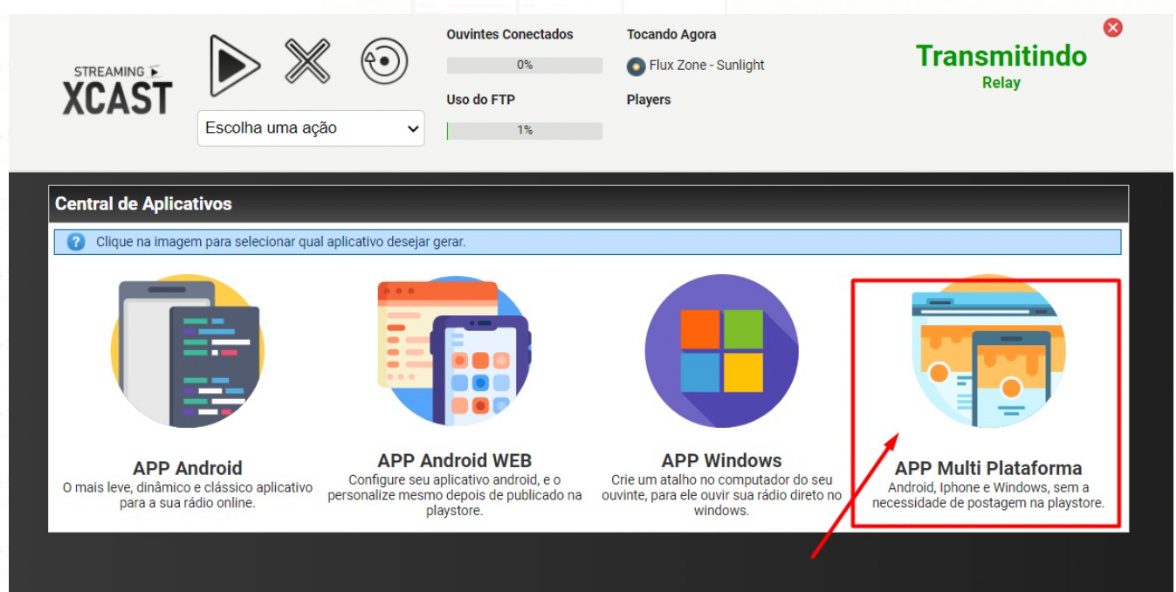
Task: Click the 'APP Android WEB' title
Action: point(454,460)
